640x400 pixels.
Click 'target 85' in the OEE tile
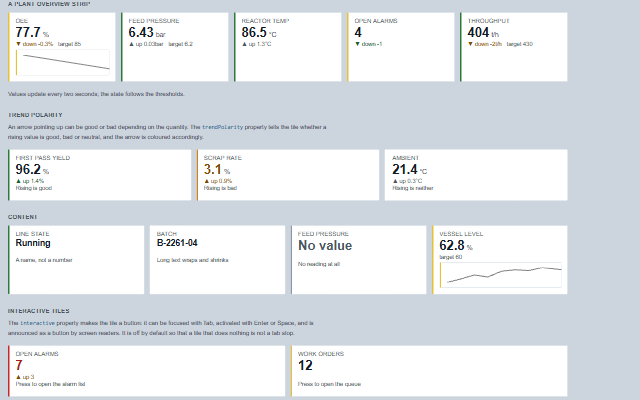tap(69, 44)
